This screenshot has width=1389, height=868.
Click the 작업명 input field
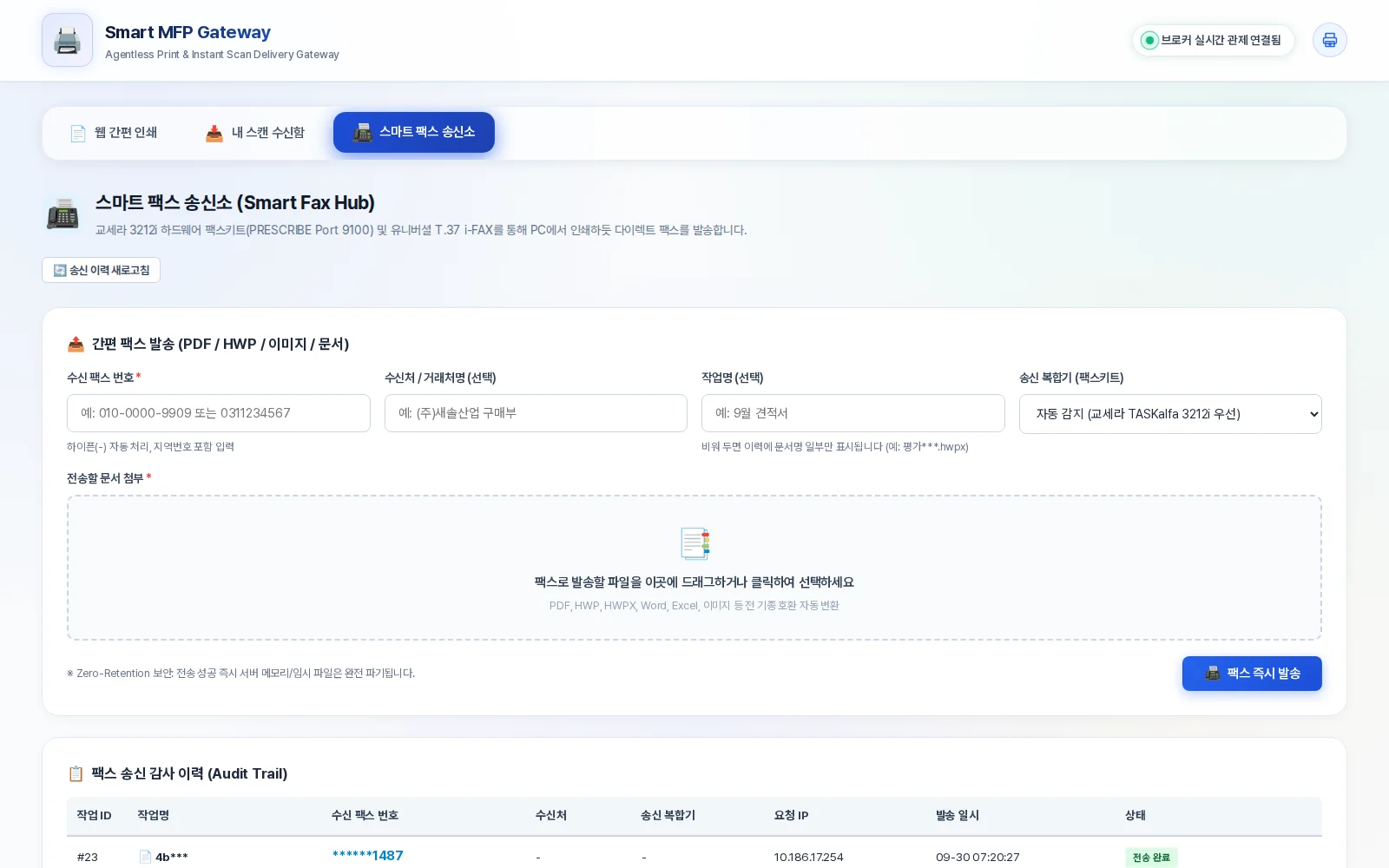(853, 413)
